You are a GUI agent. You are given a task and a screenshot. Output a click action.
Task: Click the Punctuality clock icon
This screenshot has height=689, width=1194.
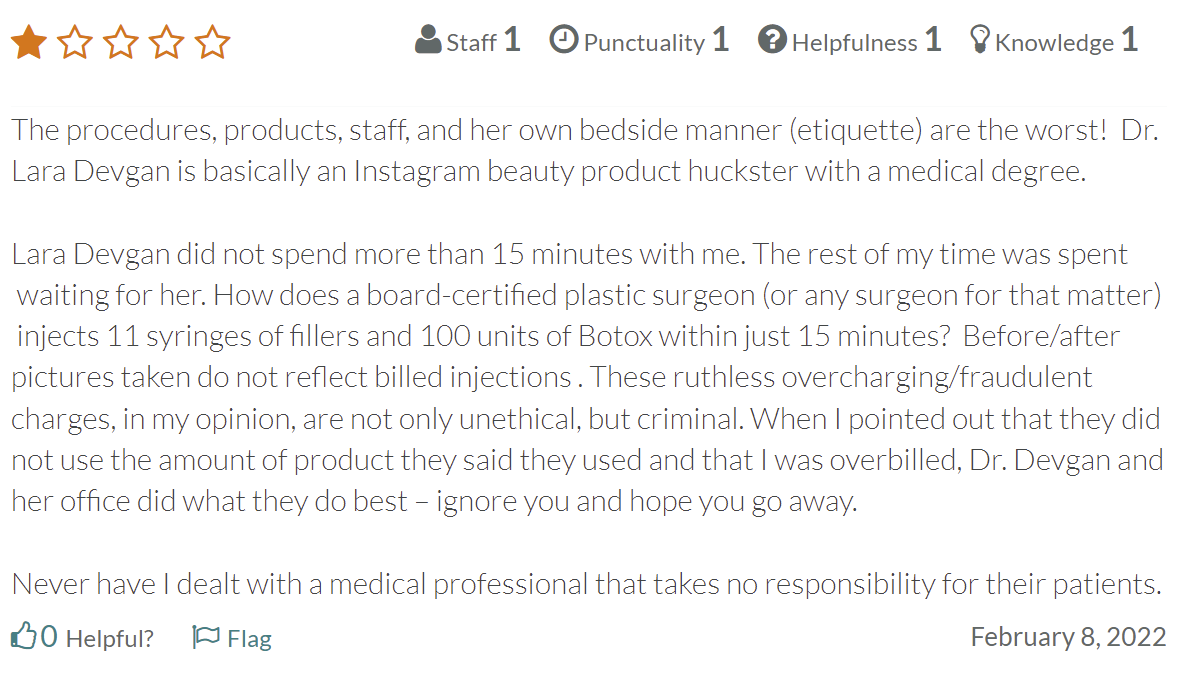click(564, 40)
